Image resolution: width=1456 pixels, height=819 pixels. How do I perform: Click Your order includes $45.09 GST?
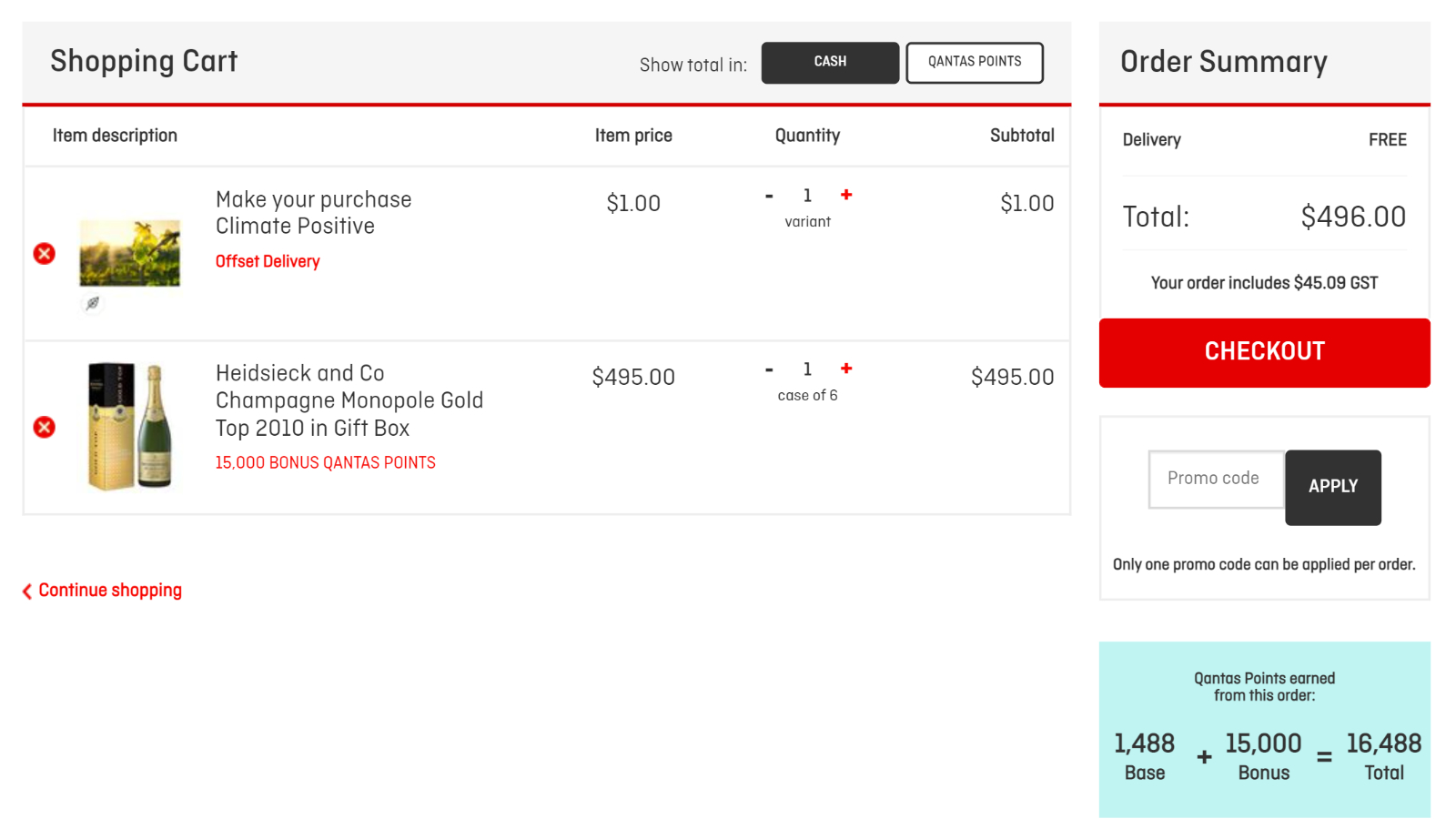coord(1264,283)
